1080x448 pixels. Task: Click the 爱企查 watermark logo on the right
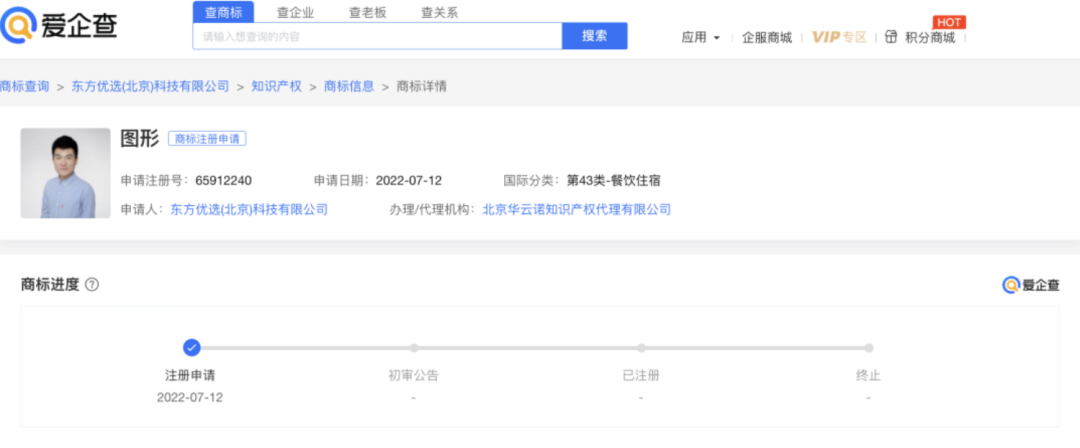pyautogui.click(x=1031, y=285)
